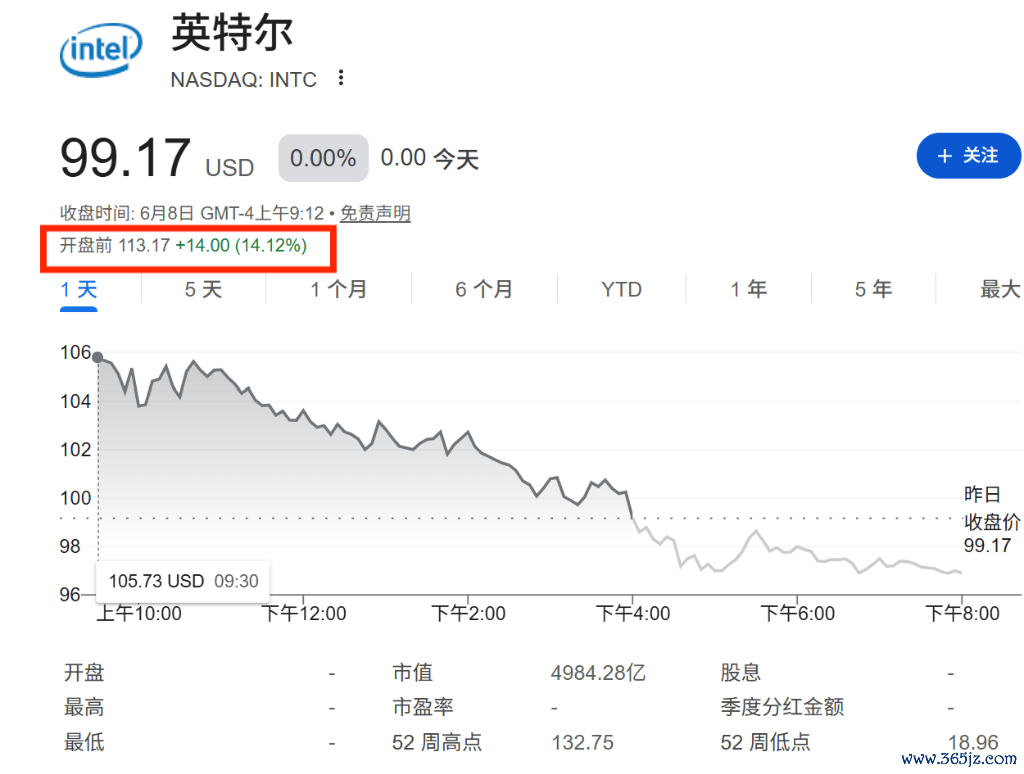Switch to the 6 个月 tab
Viewport: 1024px width, 774px height.
pyautogui.click(x=484, y=289)
